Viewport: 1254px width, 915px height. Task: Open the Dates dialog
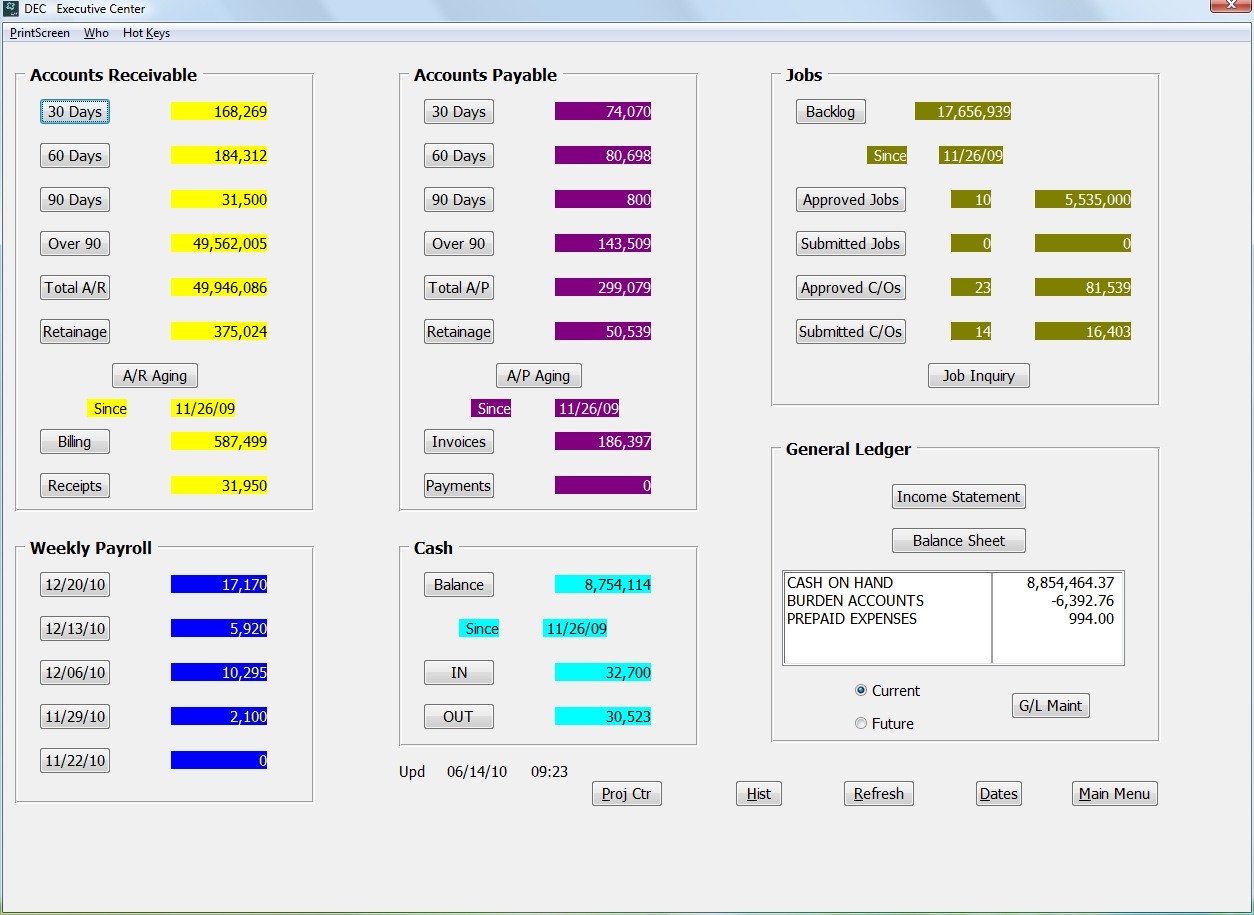tap(997, 793)
